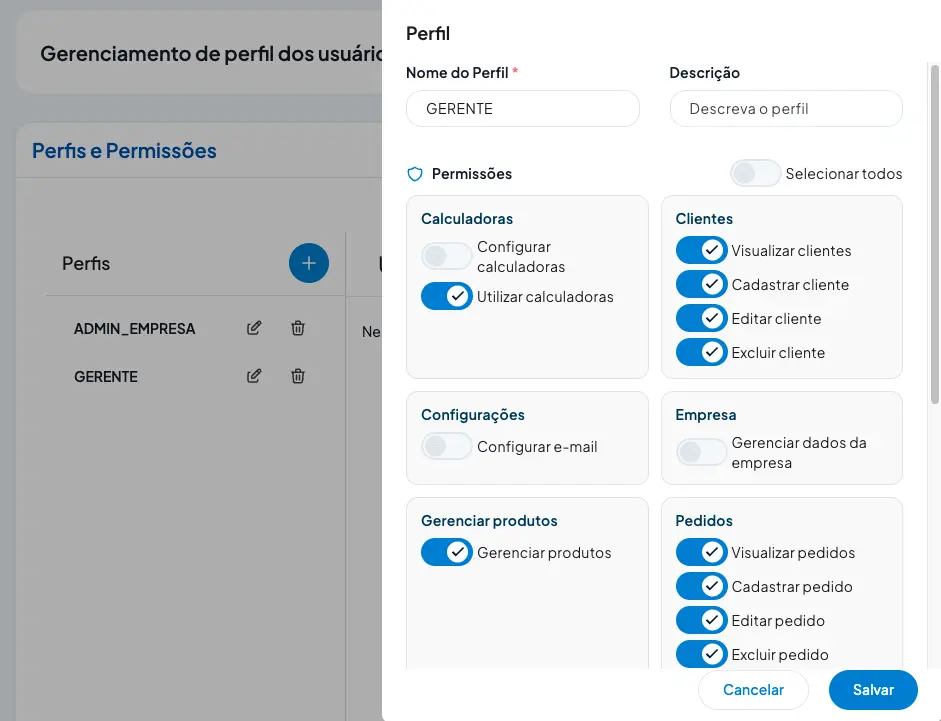The width and height of the screenshot is (941, 721).
Task: Enable Gerenciar dados da empresa toggle
Action: pos(701,452)
